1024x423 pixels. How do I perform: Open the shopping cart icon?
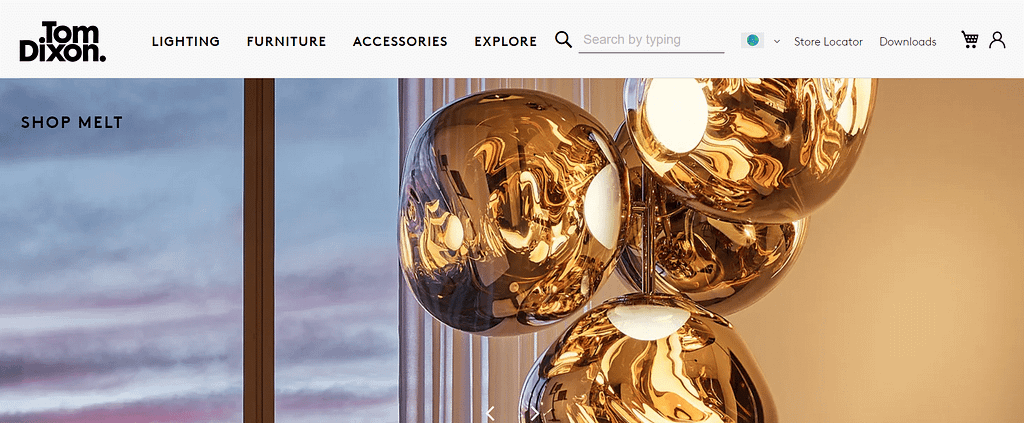970,40
